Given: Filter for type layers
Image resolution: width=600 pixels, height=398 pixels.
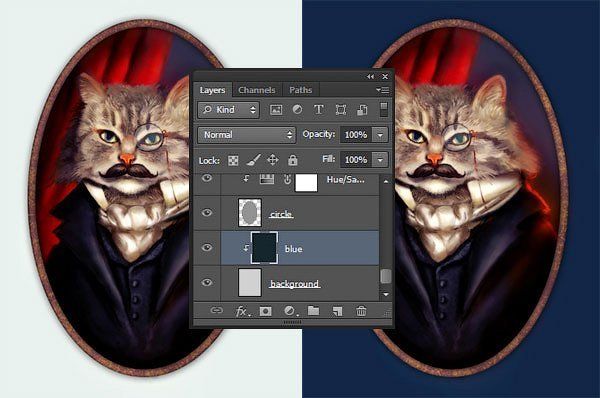Looking at the screenshot, I should click(x=318, y=110).
